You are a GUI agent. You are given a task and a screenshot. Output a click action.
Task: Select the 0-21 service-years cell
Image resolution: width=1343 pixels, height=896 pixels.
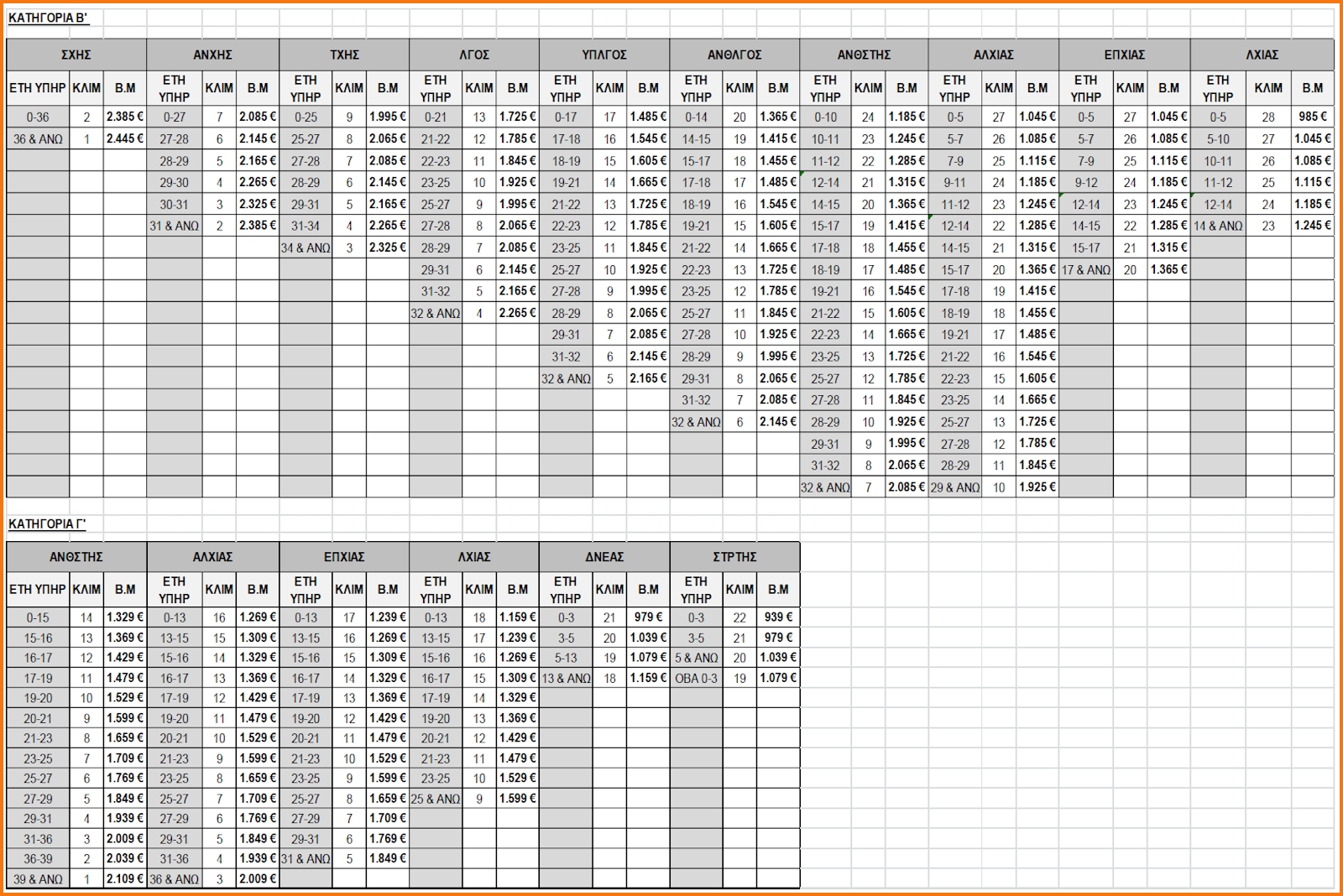pyautogui.click(x=436, y=117)
